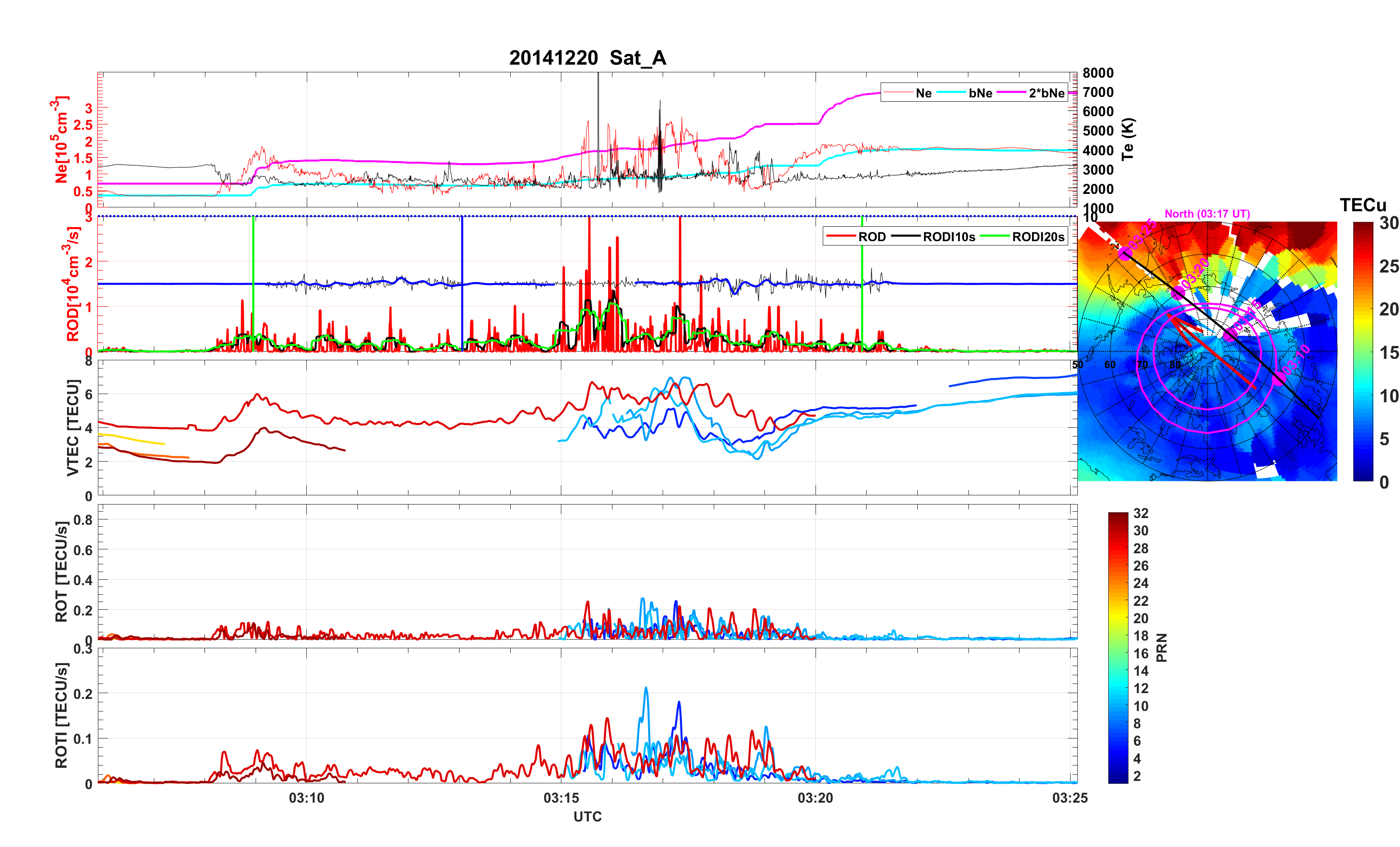Click the 03:10 tick label on UTC axis
The image size is (1400, 847).
click(306, 797)
